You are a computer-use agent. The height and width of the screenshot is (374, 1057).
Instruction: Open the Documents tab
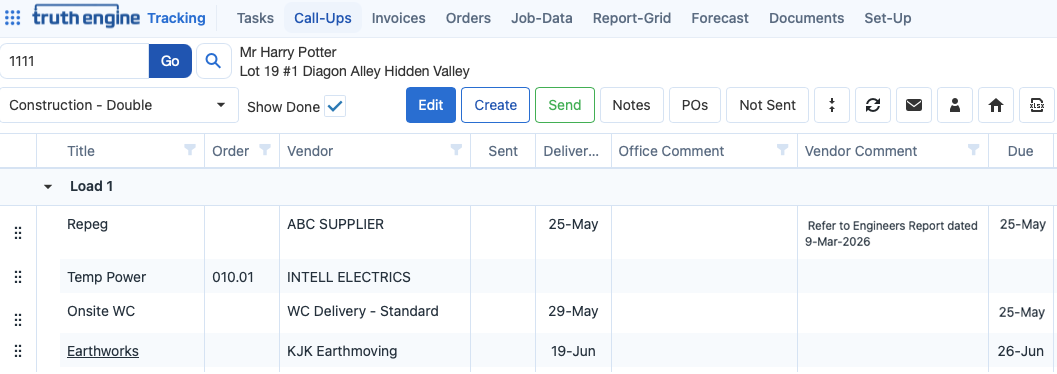[806, 18]
